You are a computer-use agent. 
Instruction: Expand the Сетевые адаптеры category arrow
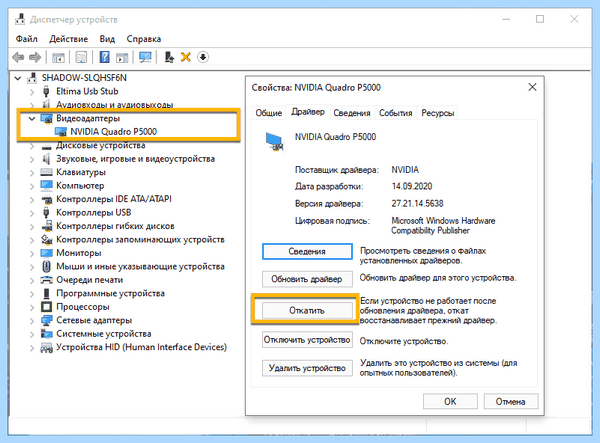pos(32,321)
